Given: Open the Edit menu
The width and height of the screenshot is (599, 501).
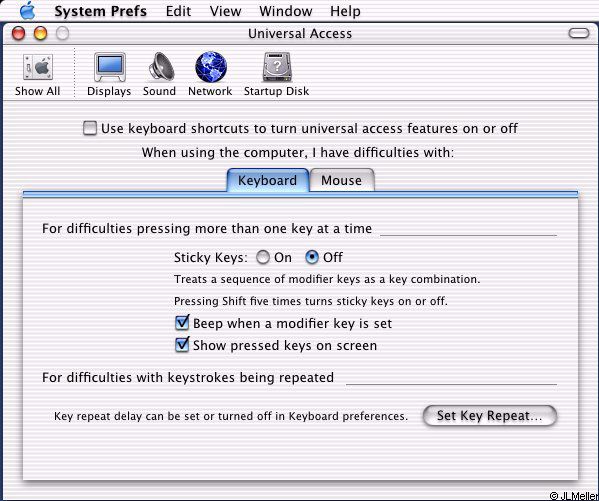Looking at the screenshot, I should coord(178,11).
